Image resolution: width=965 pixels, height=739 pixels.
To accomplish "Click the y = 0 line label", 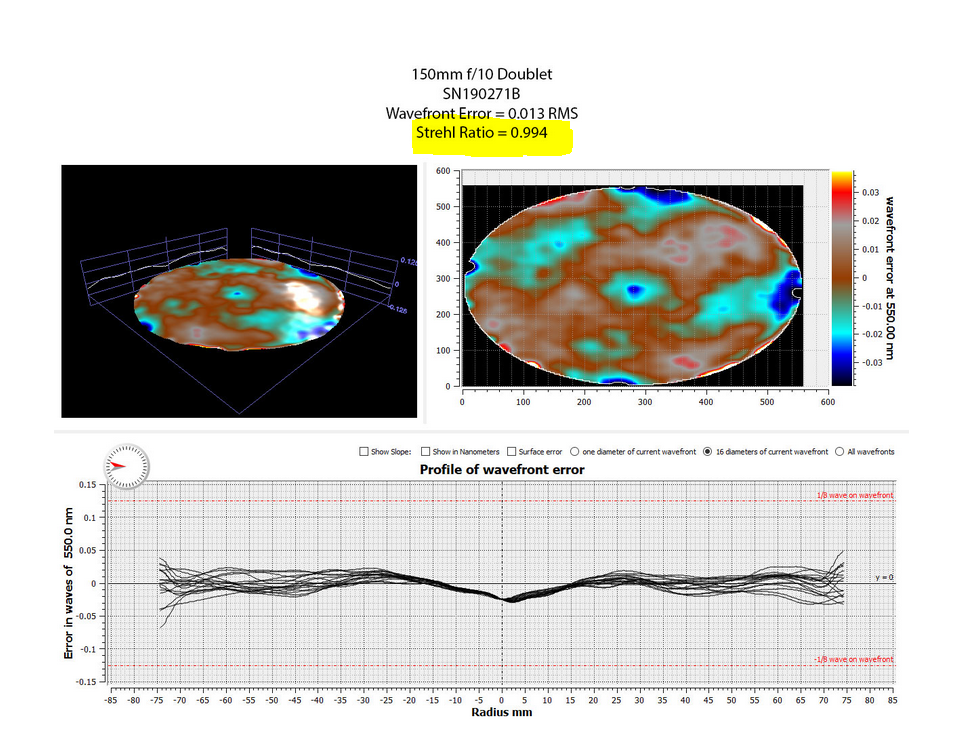I will [884, 577].
